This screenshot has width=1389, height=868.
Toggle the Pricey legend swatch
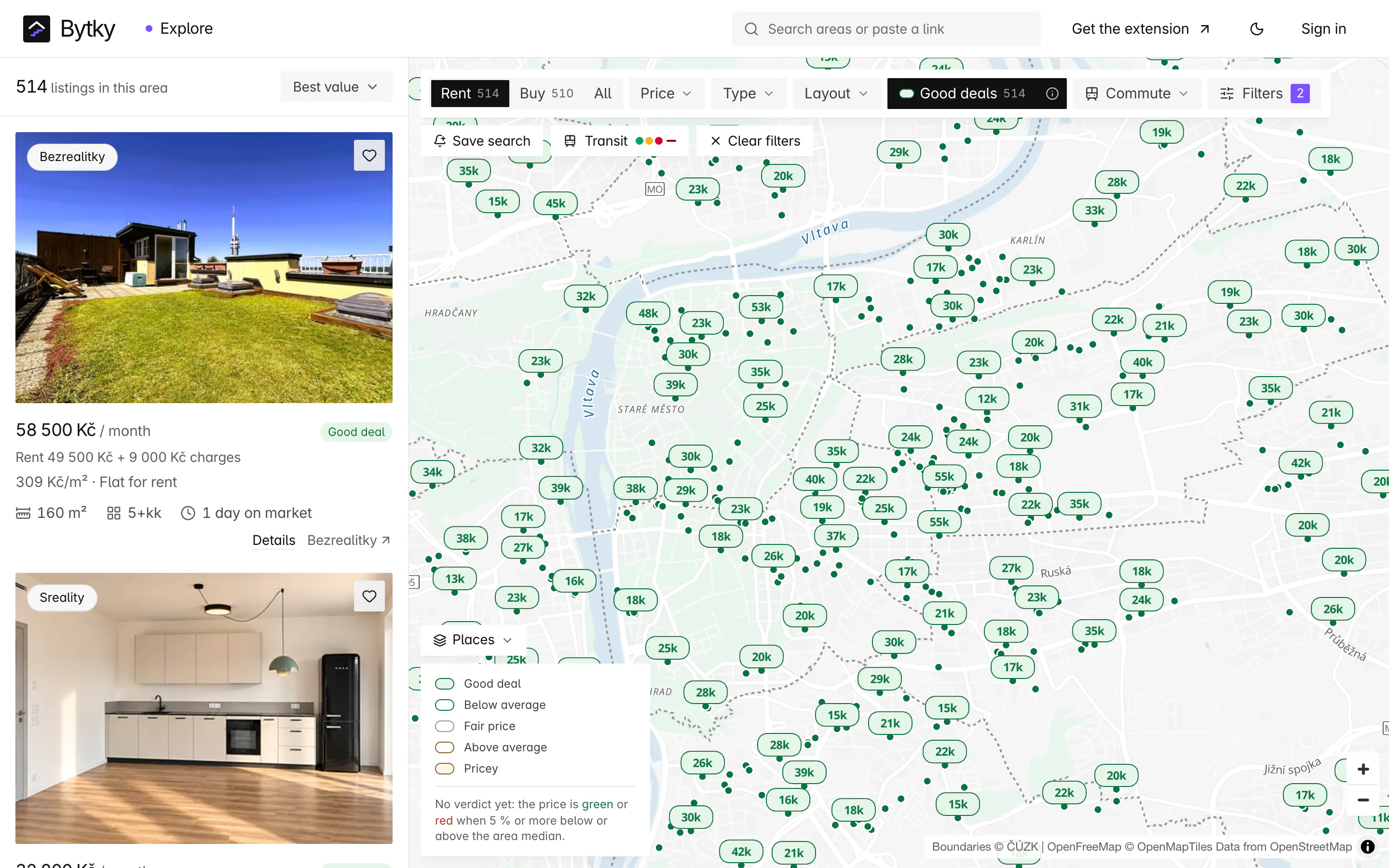pos(444,769)
